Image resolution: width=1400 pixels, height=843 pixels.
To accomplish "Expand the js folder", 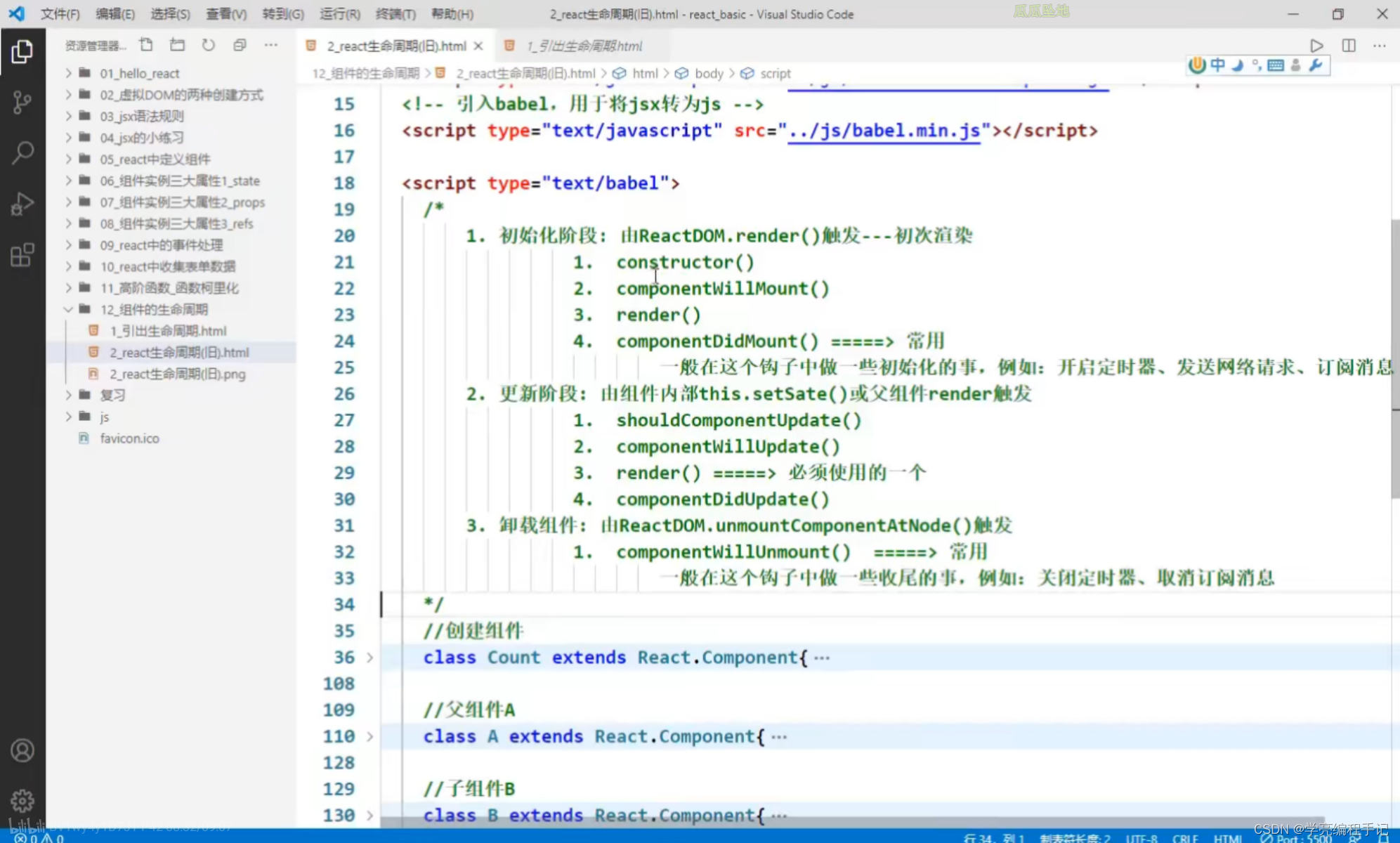I will click(x=68, y=417).
